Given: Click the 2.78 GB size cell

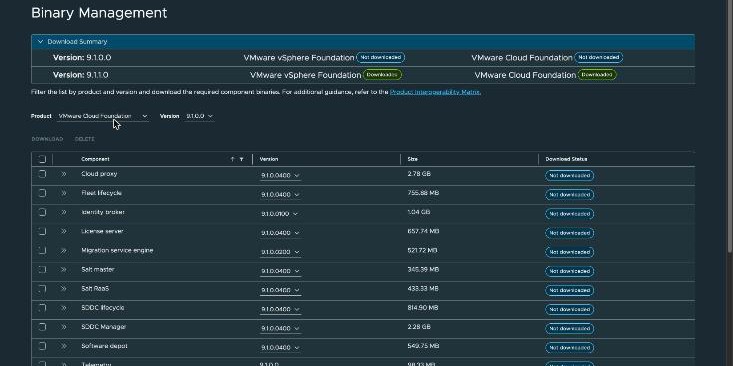Looking at the screenshot, I should pos(419,174).
